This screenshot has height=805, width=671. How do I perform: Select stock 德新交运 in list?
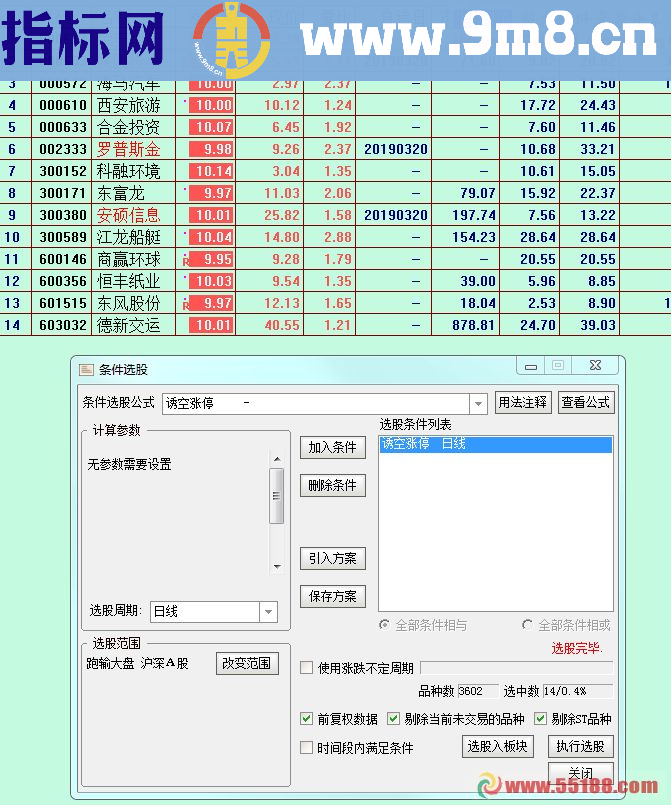click(x=129, y=325)
